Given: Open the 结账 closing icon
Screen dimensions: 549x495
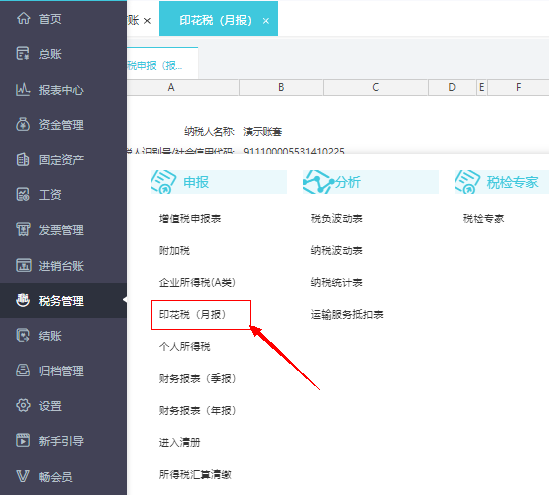Looking at the screenshot, I should point(23,335).
